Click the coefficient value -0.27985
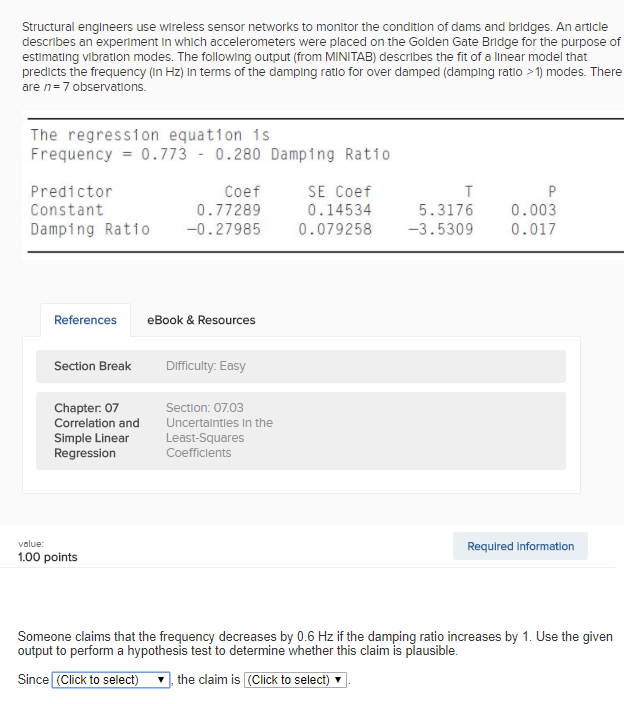Viewport: 640px width, 704px height. [223, 229]
